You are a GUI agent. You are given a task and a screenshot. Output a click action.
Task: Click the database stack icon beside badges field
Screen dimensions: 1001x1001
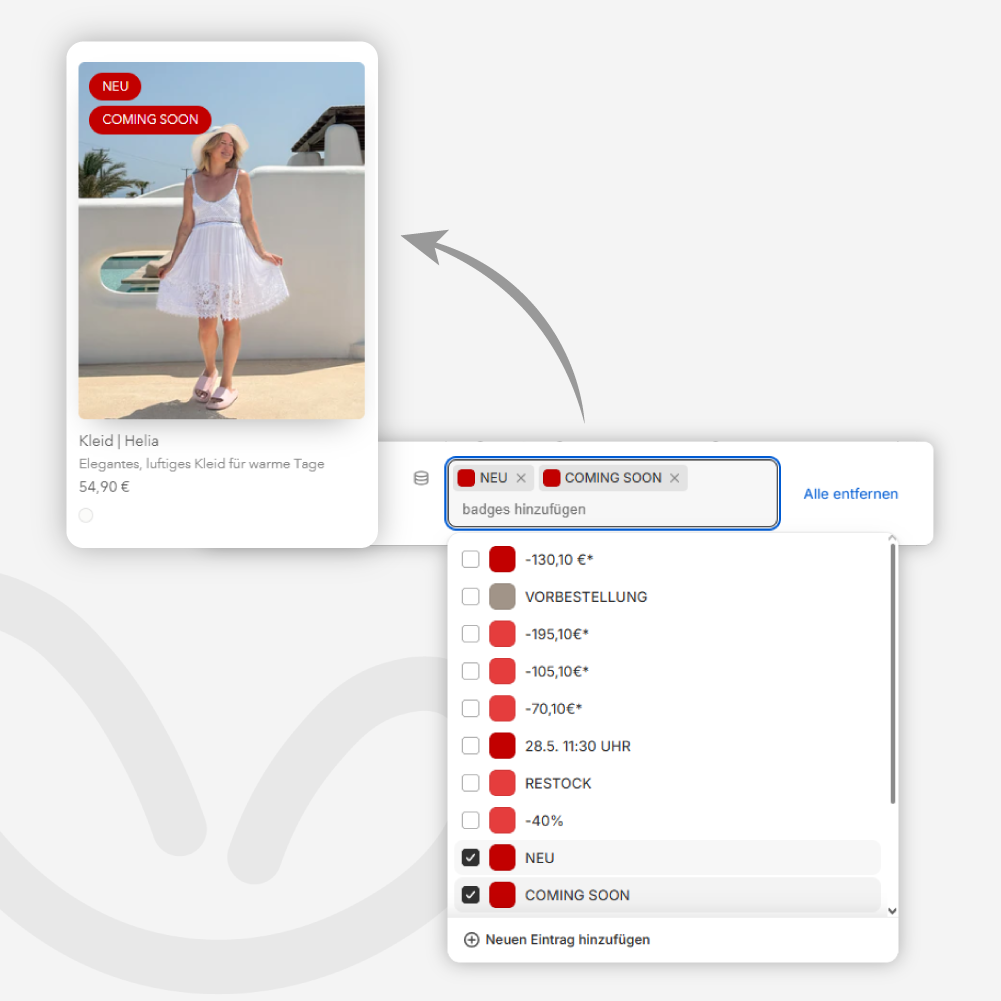pyautogui.click(x=421, y=478)
